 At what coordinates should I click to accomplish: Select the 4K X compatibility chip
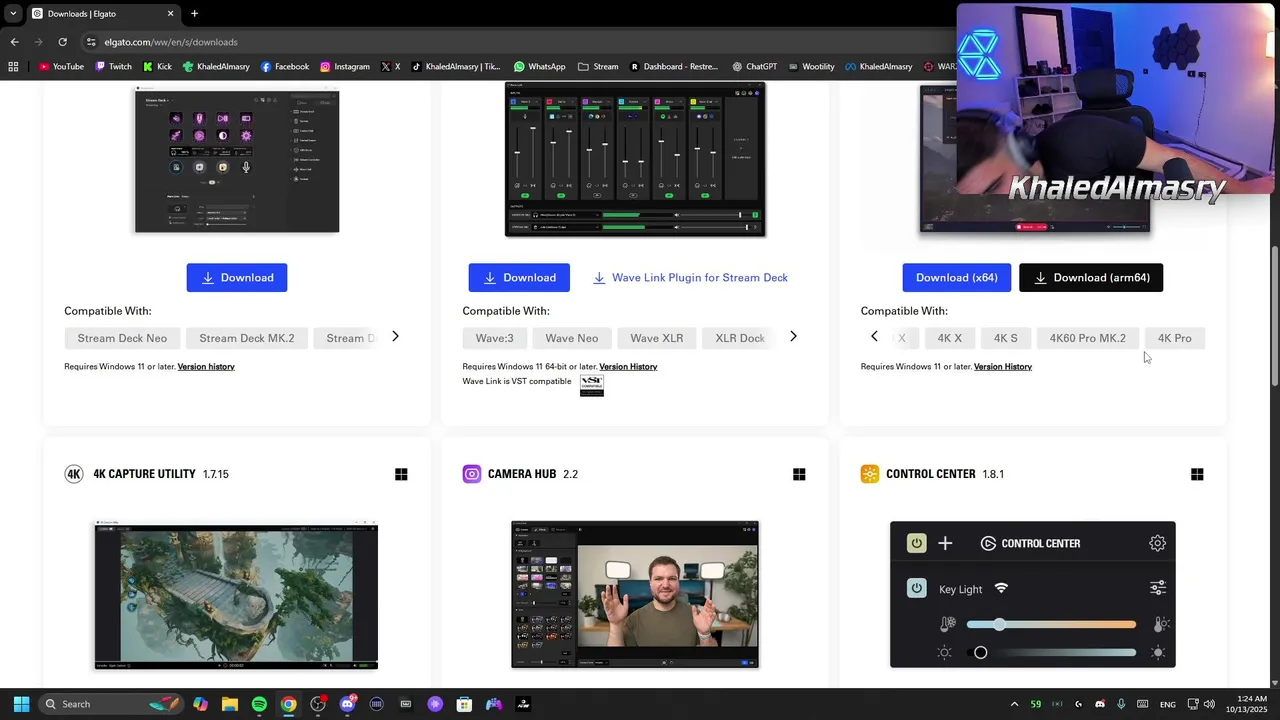click(950, 338)
